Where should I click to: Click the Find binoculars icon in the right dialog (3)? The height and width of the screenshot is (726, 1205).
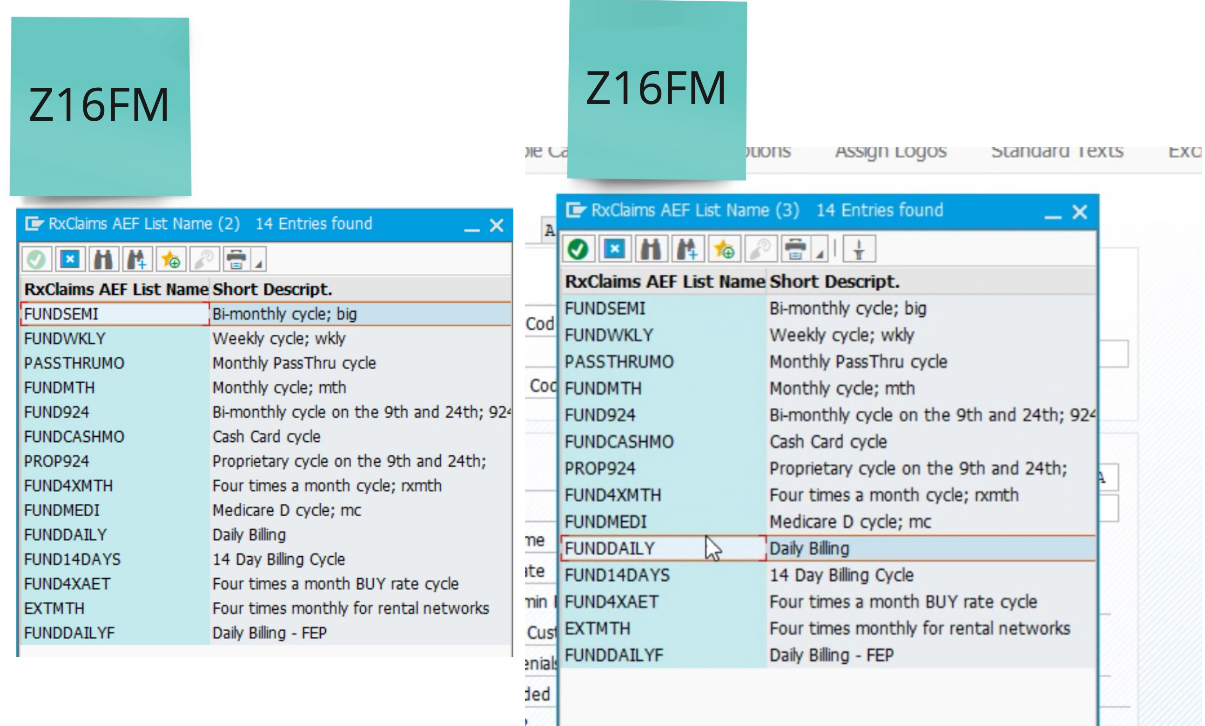pyautogui.click(x=651, y=248)
